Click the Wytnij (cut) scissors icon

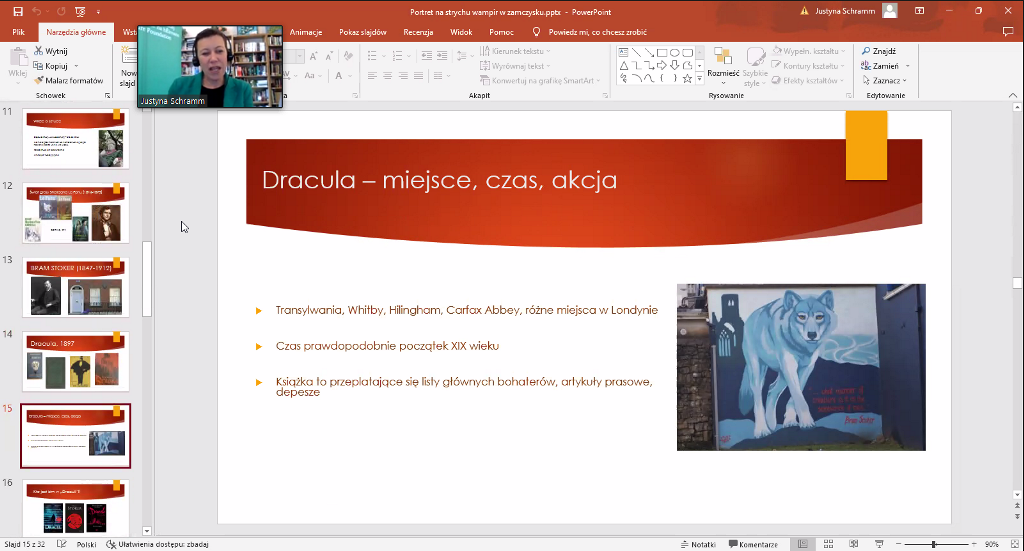pos(39,51)
